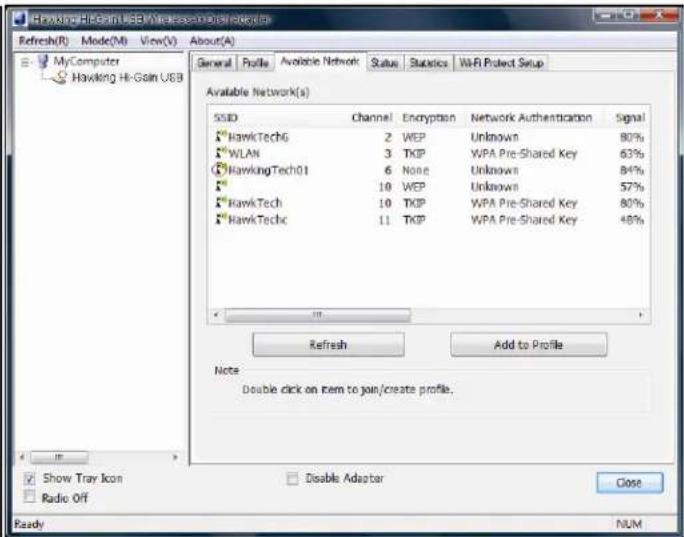The image size is (684, 537).
Task: Click the 84% signal value of HawkingTech01
Action: [632, 170]
